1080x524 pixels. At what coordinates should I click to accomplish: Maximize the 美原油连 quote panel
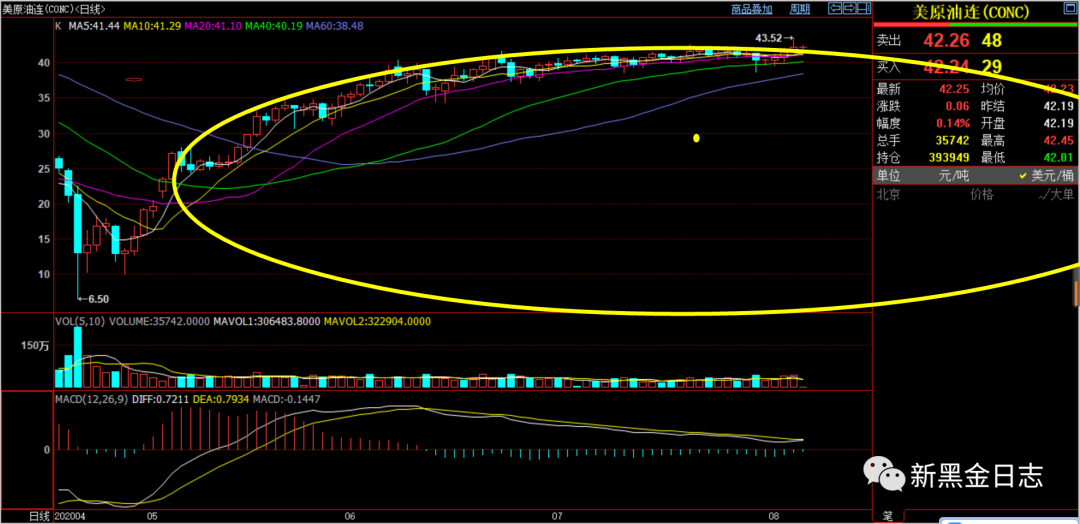tap(1070, 8)
